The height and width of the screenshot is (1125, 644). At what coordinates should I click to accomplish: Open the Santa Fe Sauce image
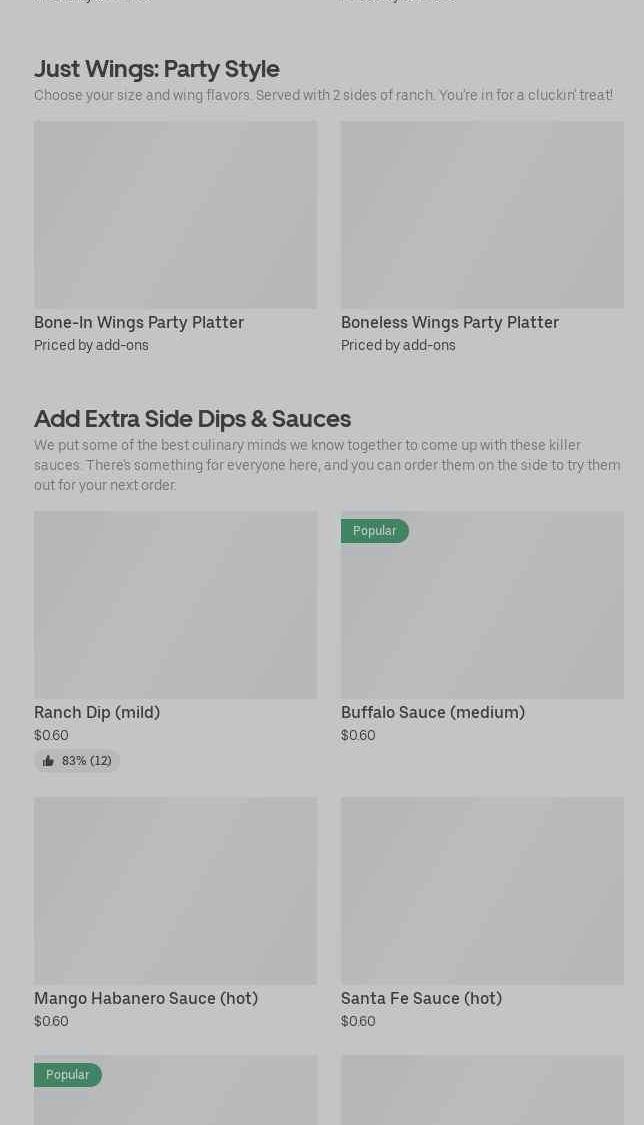click(x=482, y=890)
